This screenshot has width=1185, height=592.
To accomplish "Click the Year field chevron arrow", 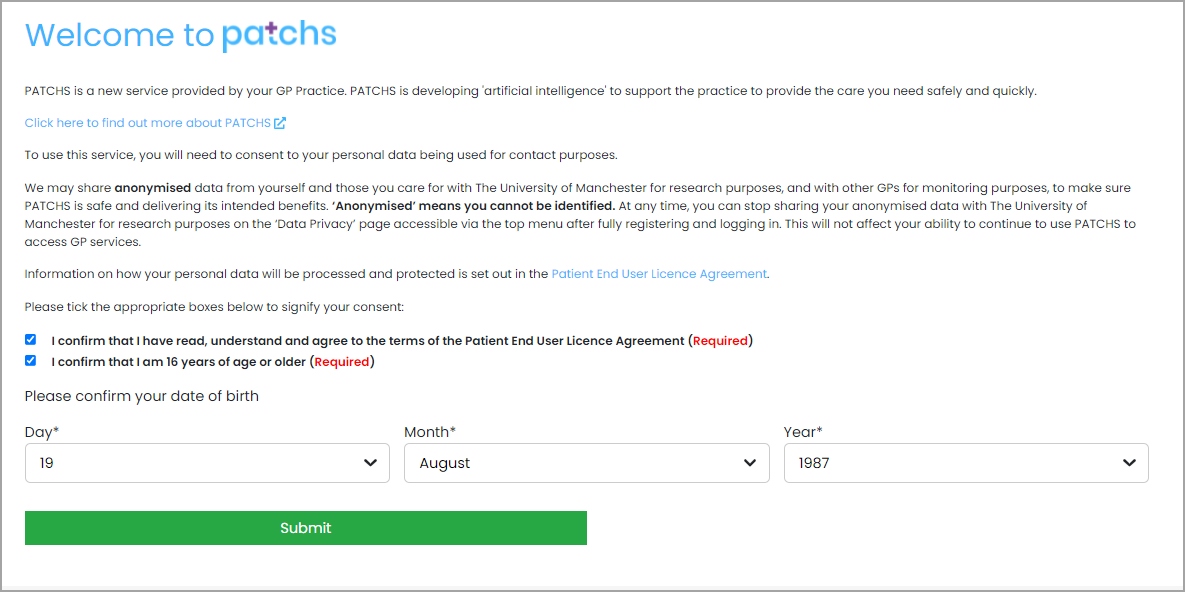I will [x=1129, y=463].
